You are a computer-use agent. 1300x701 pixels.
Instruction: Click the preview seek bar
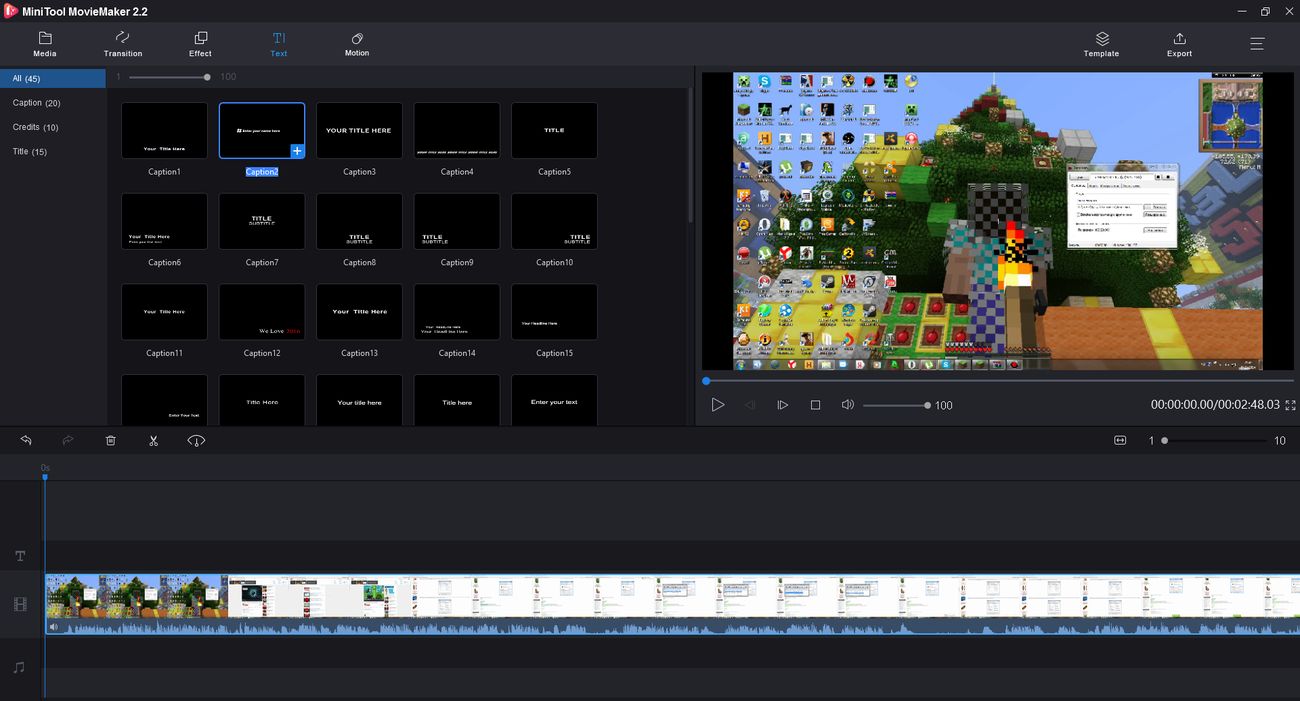[998, 381]
